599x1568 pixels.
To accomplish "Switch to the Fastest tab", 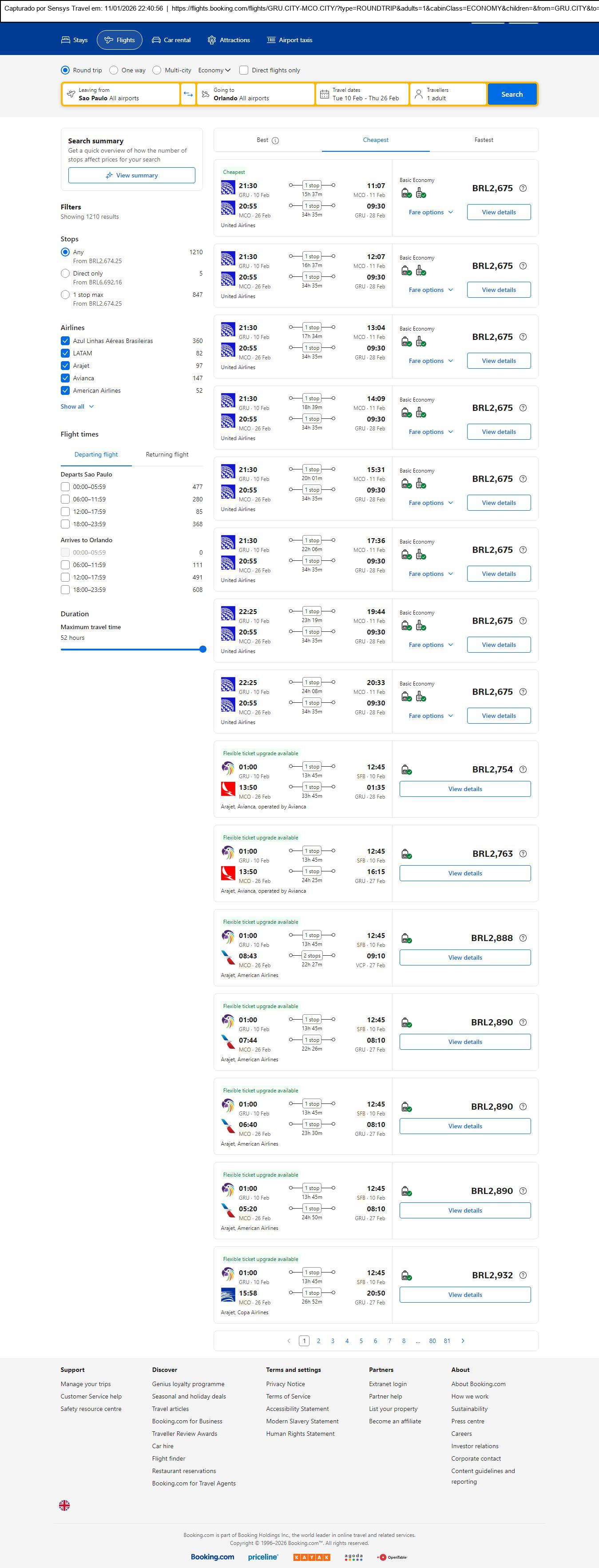I will point(483,140).
